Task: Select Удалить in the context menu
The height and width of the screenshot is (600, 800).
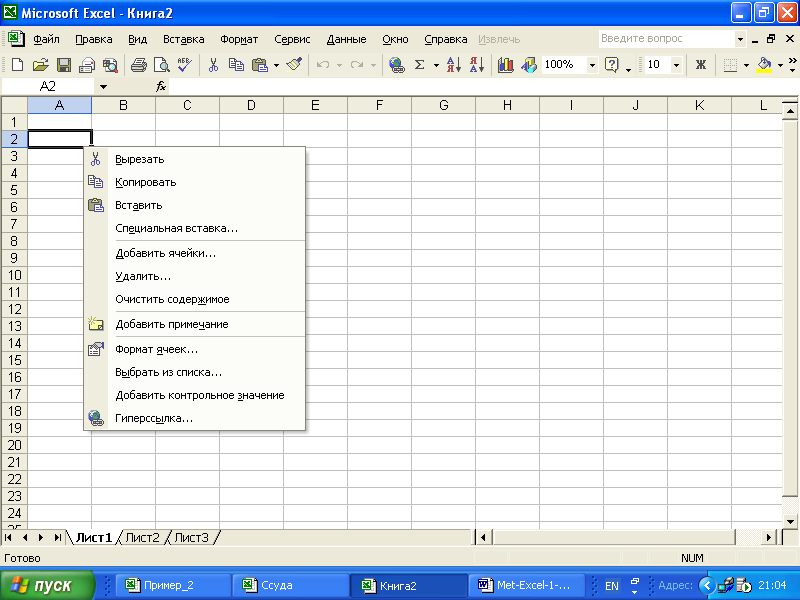Action: click(x=195, y=276)
